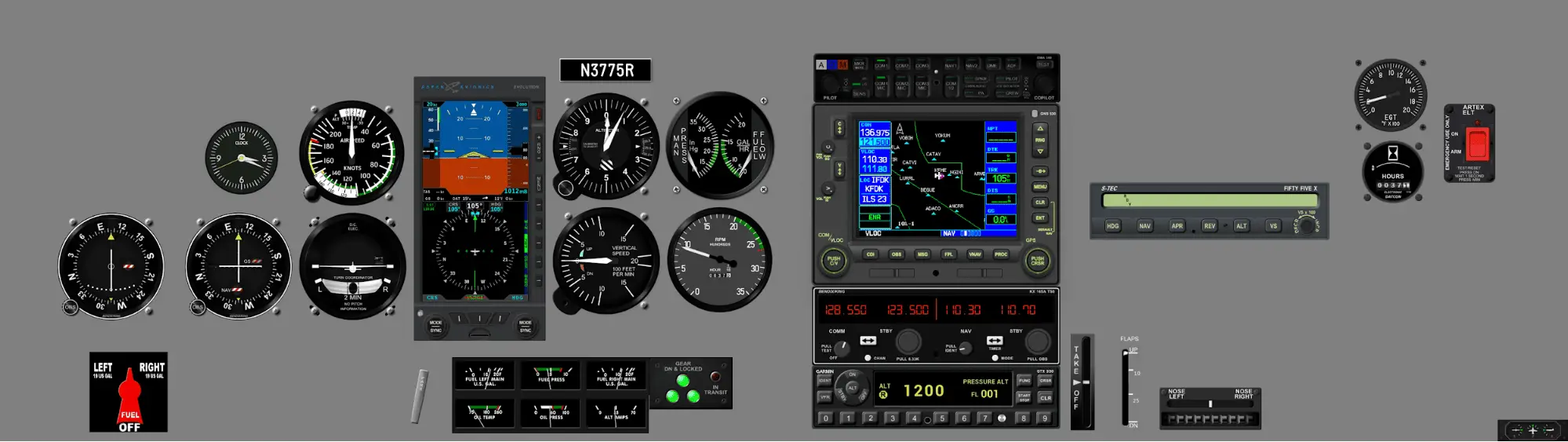The image size is (1568, 442).
Task: Click the VFR button on the transponder
Action: (824, 397)
